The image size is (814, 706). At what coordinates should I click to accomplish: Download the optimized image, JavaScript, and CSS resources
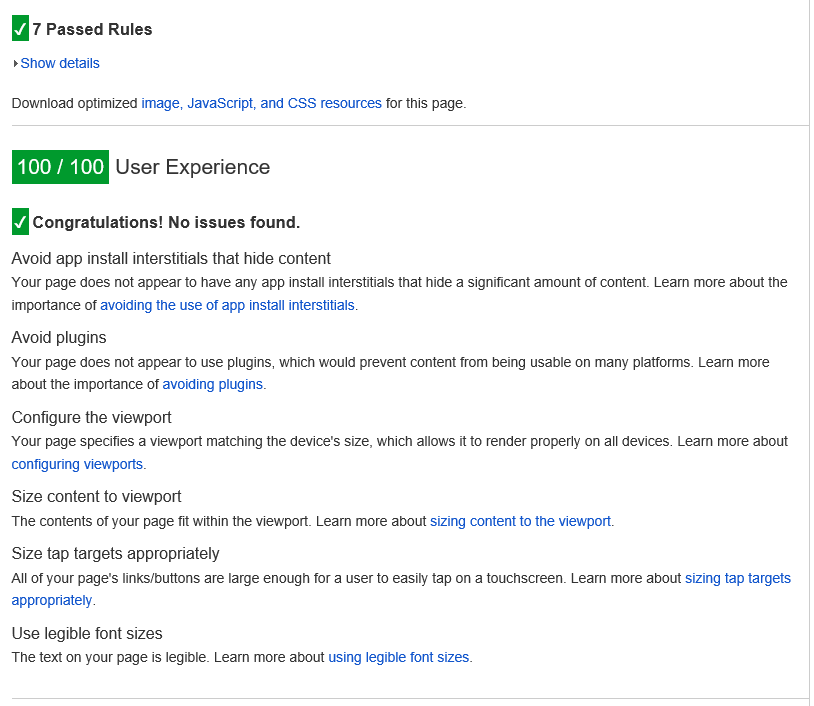coord(260,103)
